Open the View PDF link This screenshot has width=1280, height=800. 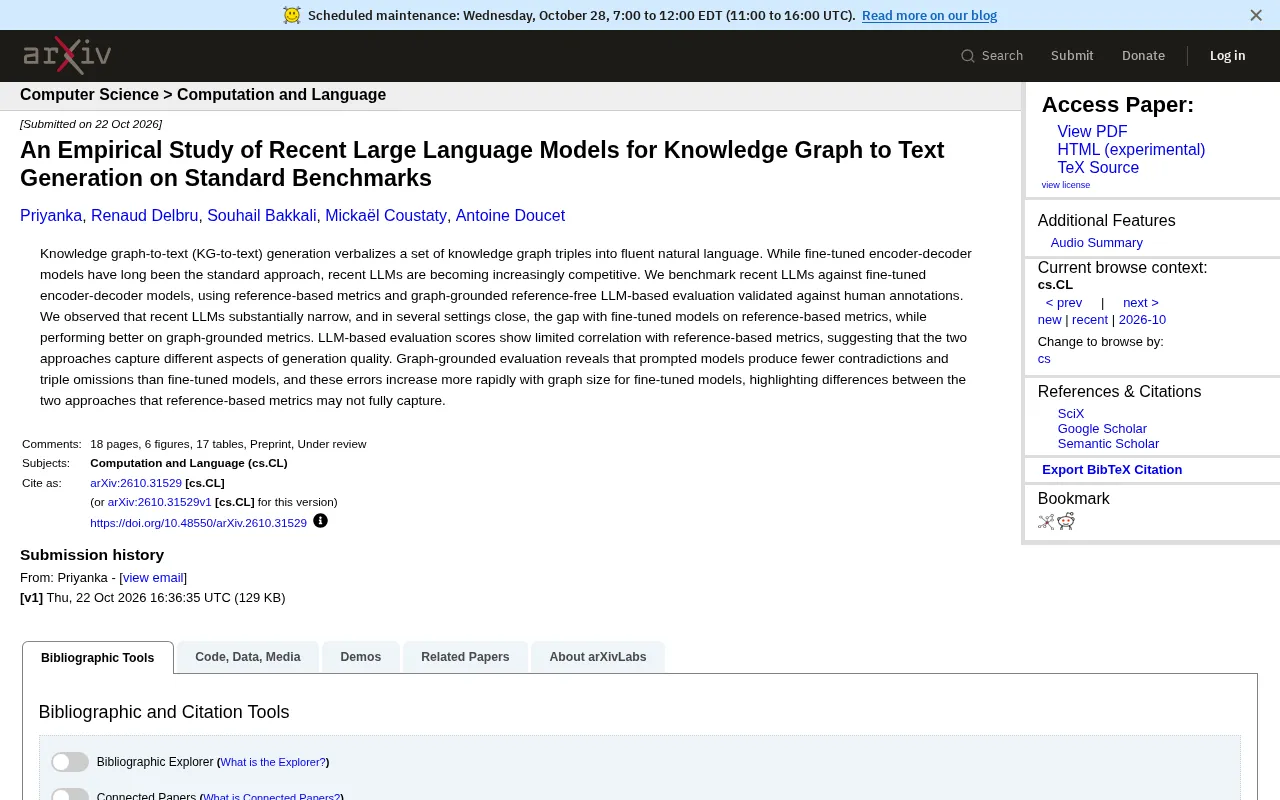coord(1092,132)
